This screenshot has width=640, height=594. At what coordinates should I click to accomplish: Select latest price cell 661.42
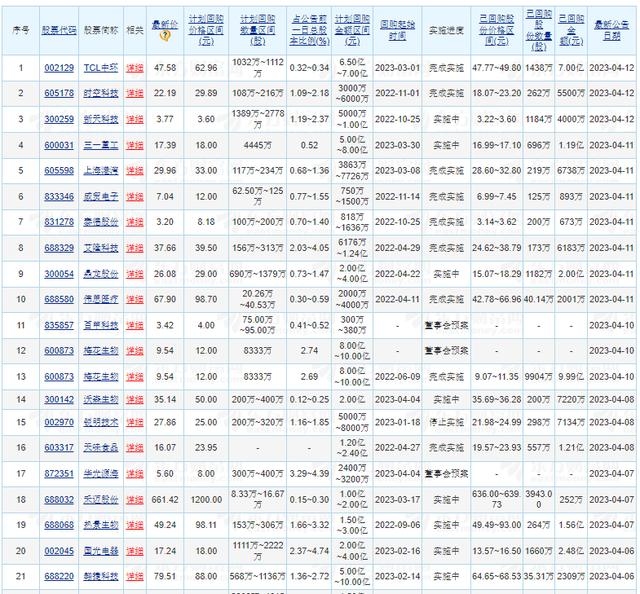click(x=165, y=499)
